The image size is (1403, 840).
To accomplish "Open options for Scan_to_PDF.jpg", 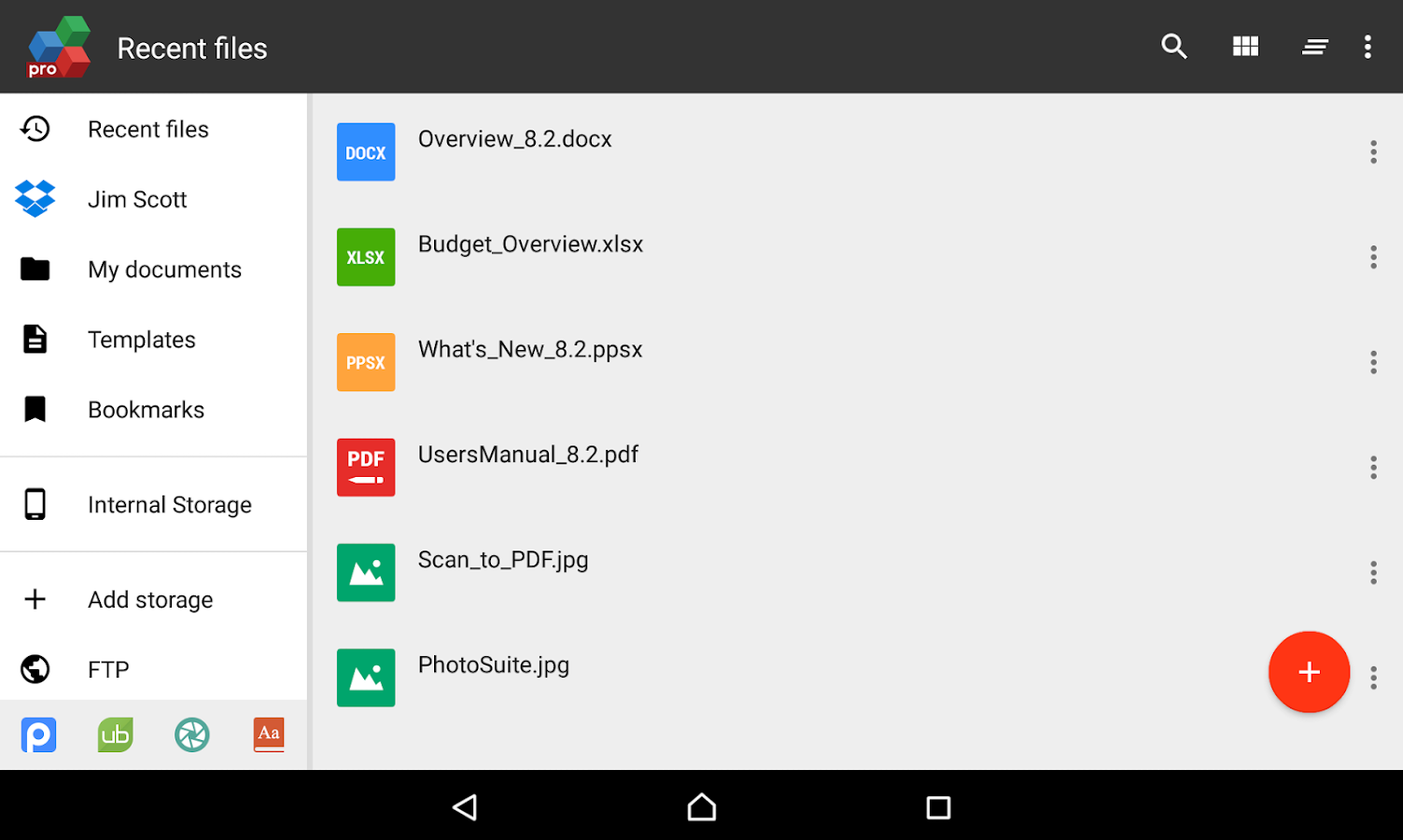I will tap(1373, 572).
